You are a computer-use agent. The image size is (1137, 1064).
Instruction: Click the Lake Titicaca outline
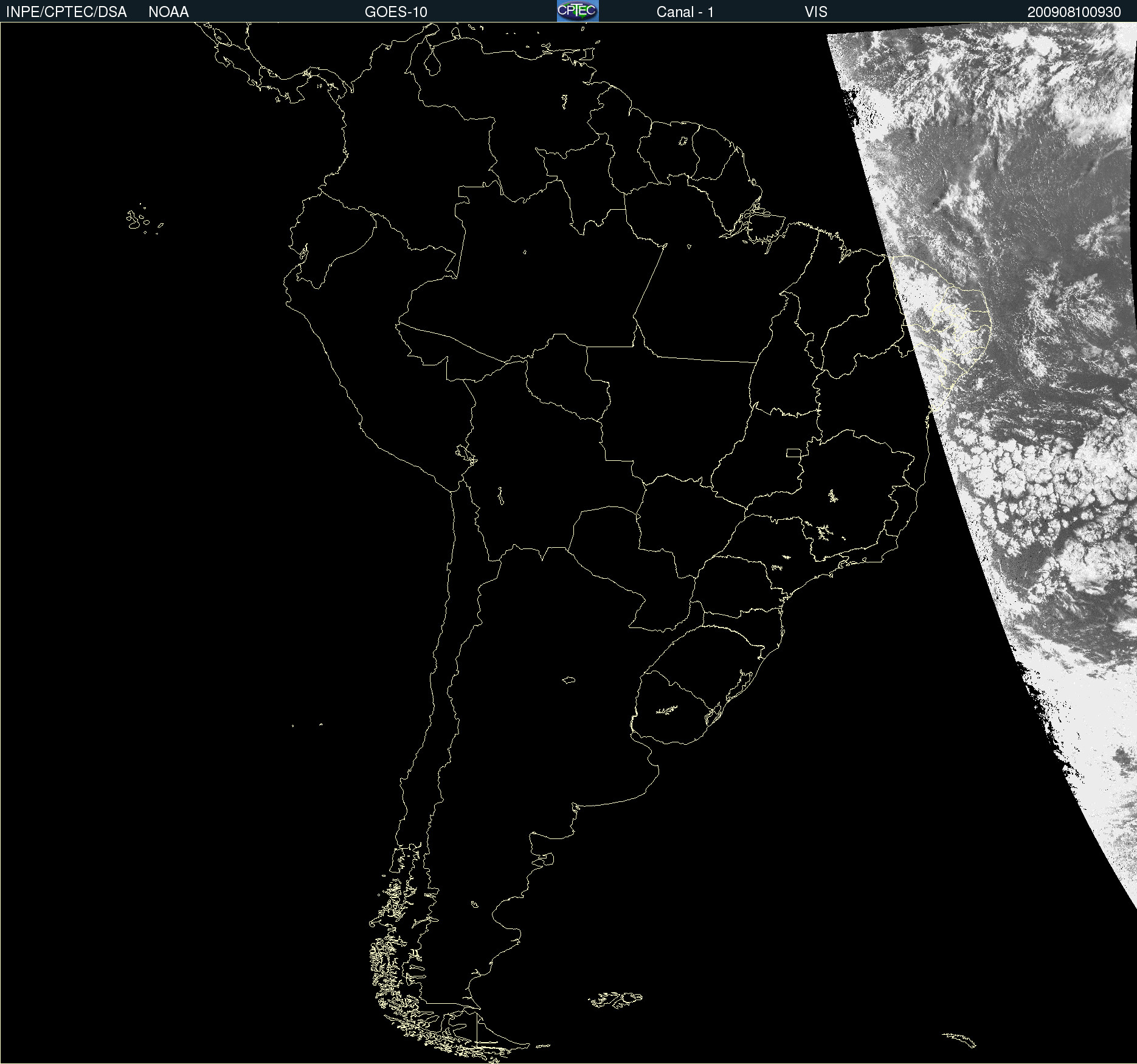pyautogui.click(x=466, y=454)
